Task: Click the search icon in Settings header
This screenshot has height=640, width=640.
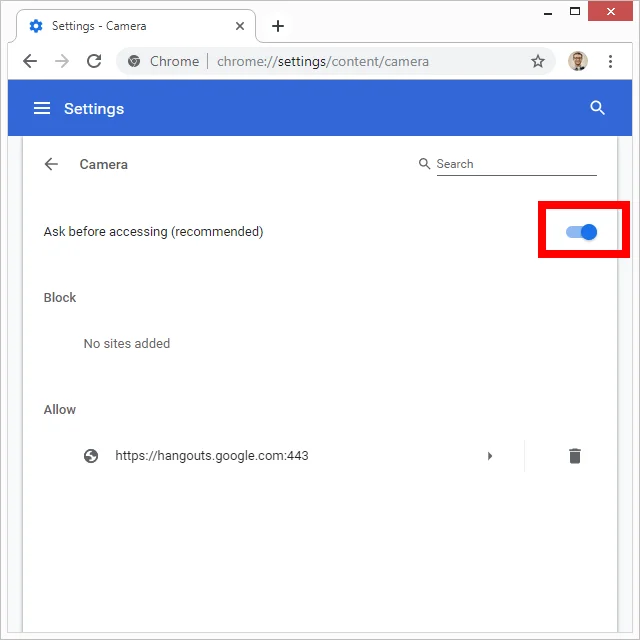Action: click(597, 108)
